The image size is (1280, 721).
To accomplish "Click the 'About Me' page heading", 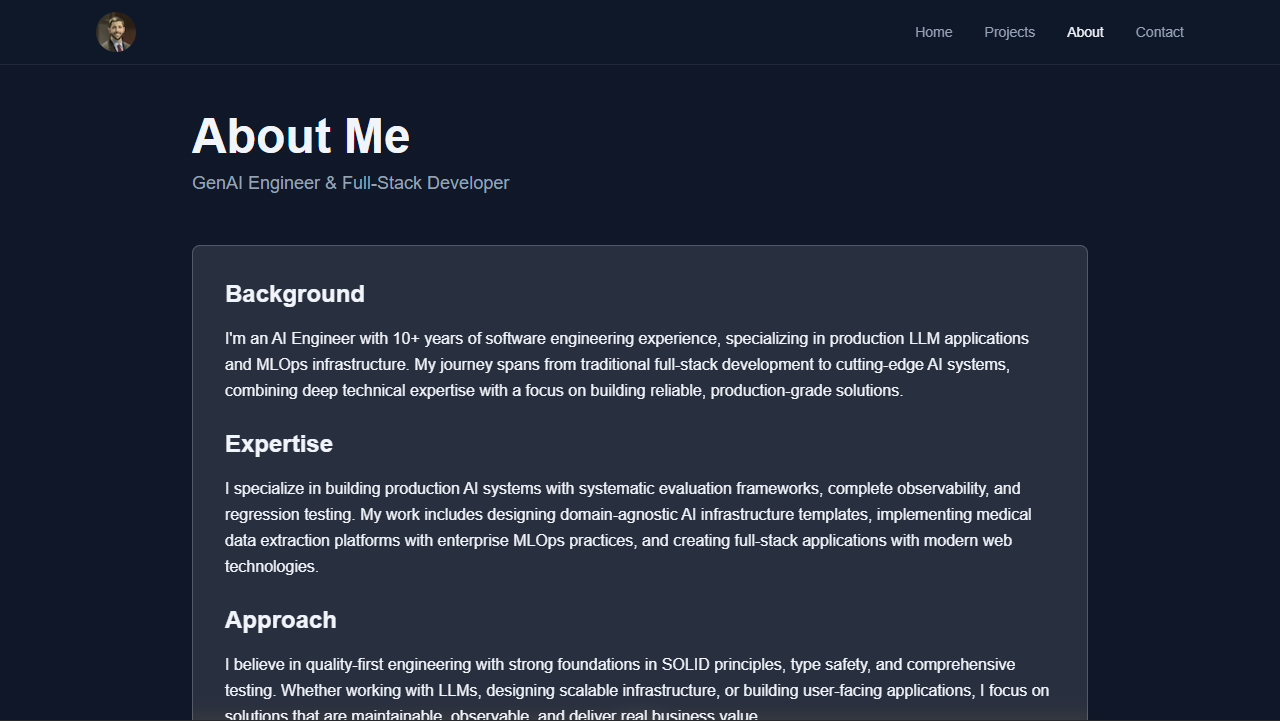I will click(x=300, y=136).
